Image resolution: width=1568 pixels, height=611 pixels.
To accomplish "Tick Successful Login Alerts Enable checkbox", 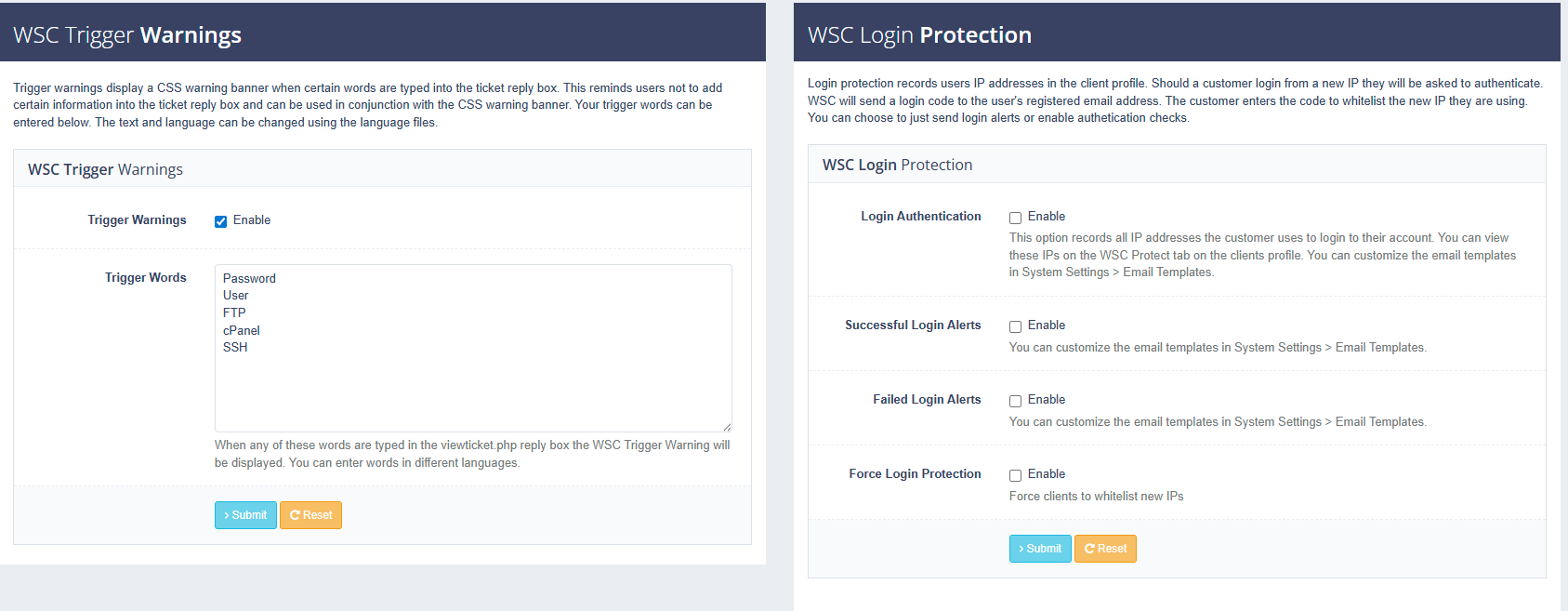I will pyautogui.click(x=1015, y=326).
